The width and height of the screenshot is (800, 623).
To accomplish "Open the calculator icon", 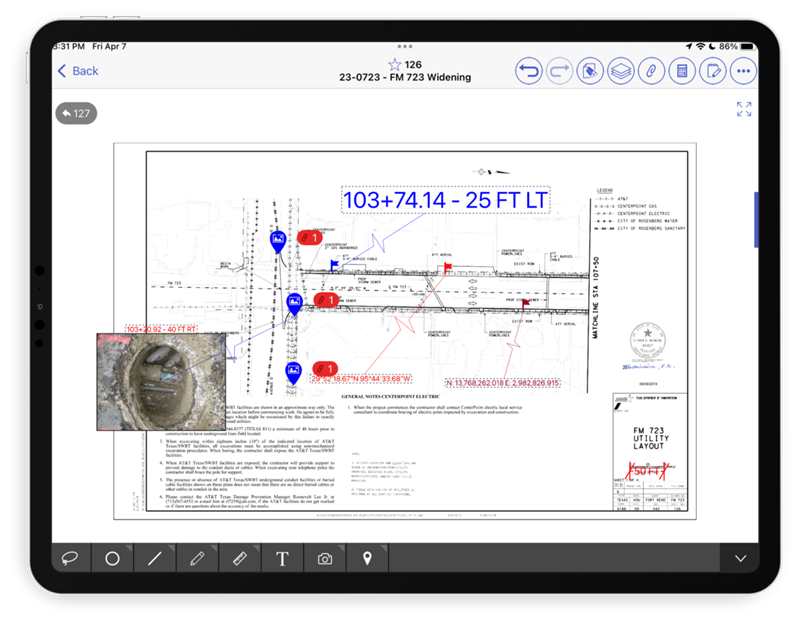I will click(682, 71).
